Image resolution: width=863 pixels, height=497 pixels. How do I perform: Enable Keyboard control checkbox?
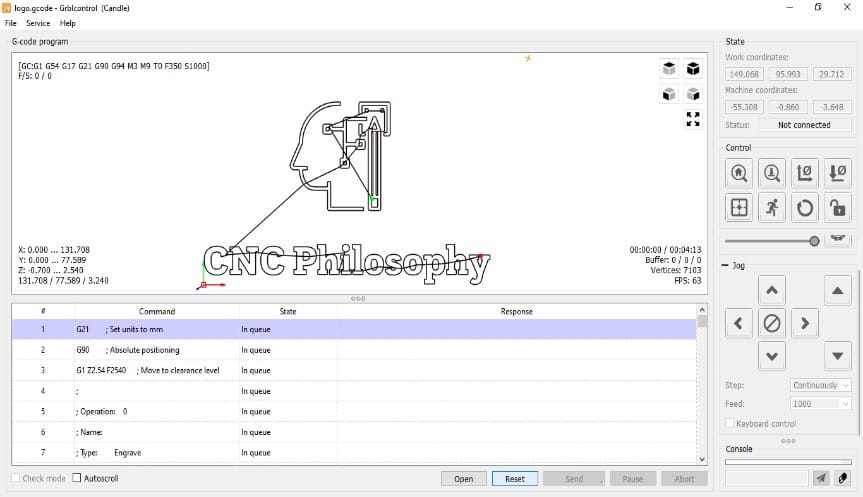[x=729, y=423]
